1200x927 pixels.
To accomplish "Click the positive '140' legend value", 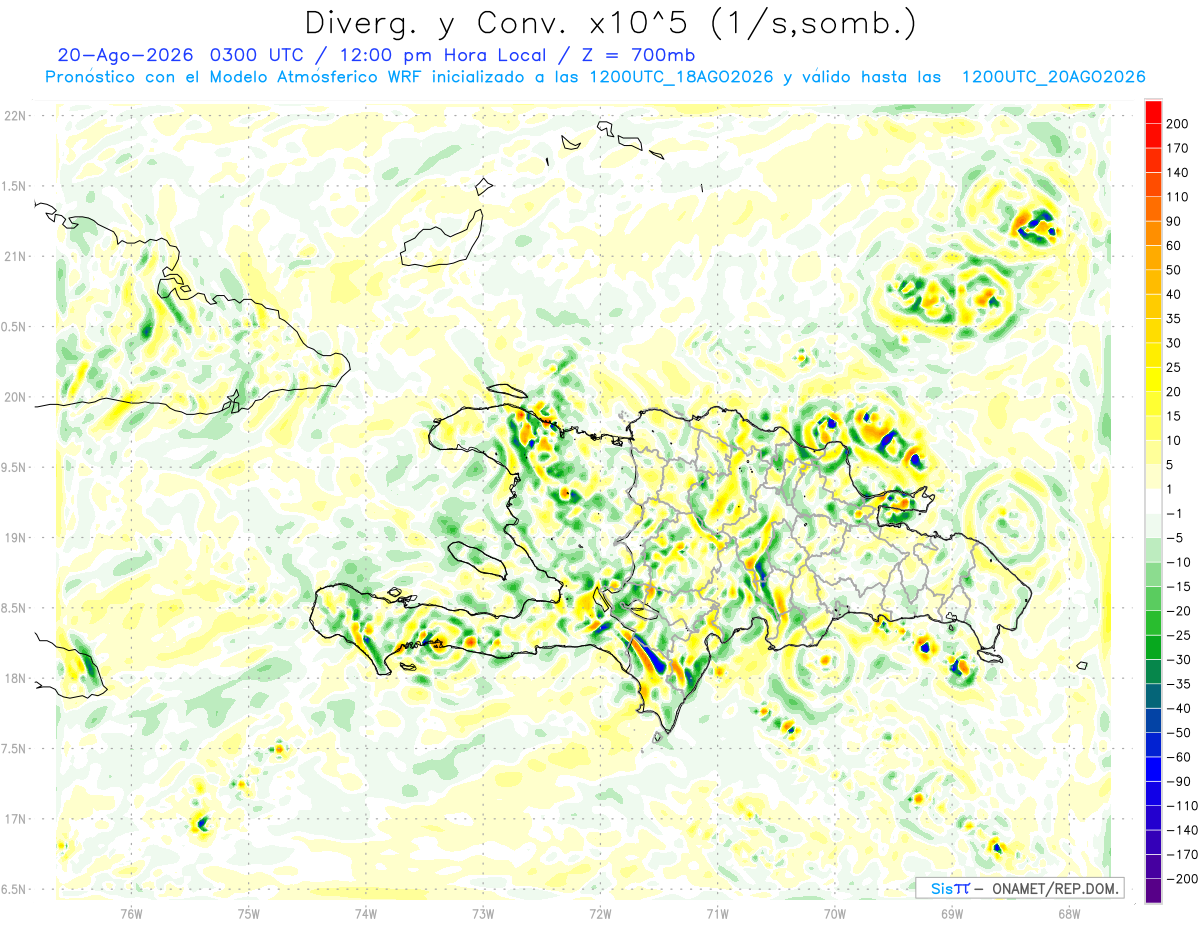I will (1179, 173).
